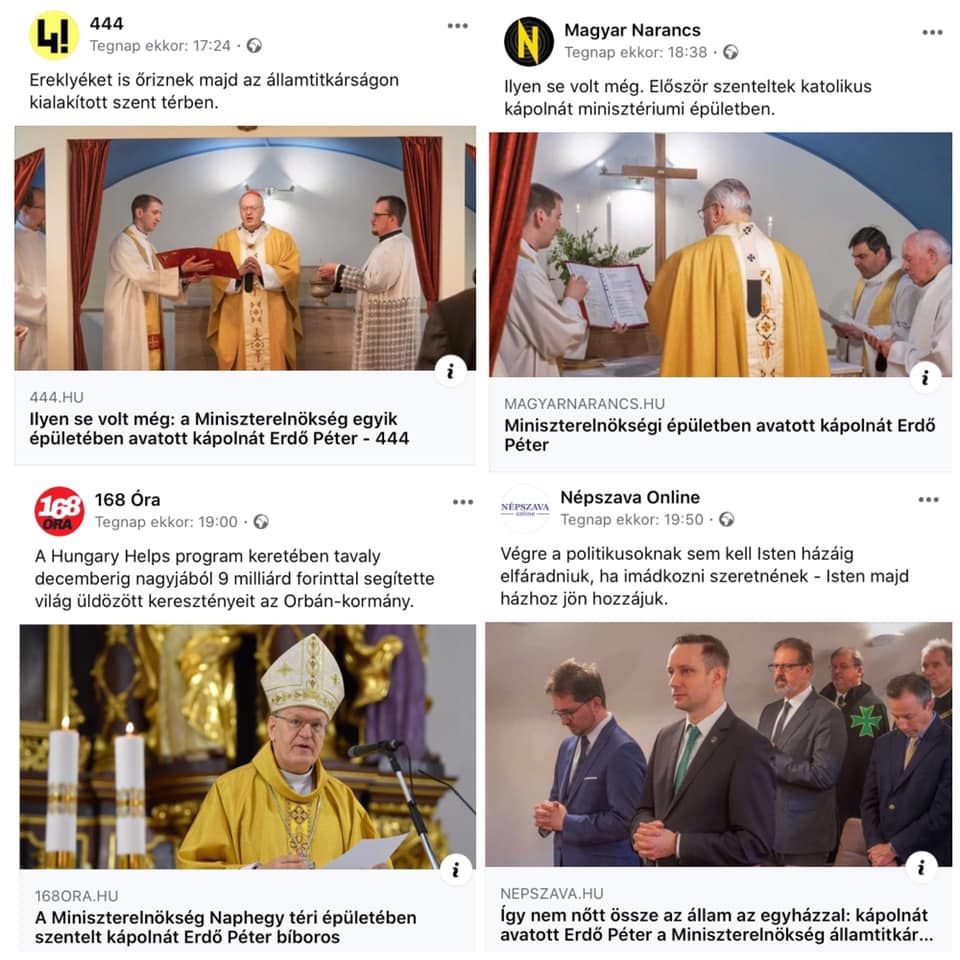
Task: Open the three-dot options menu on Népszava Online post
Action: coord(928,500)
